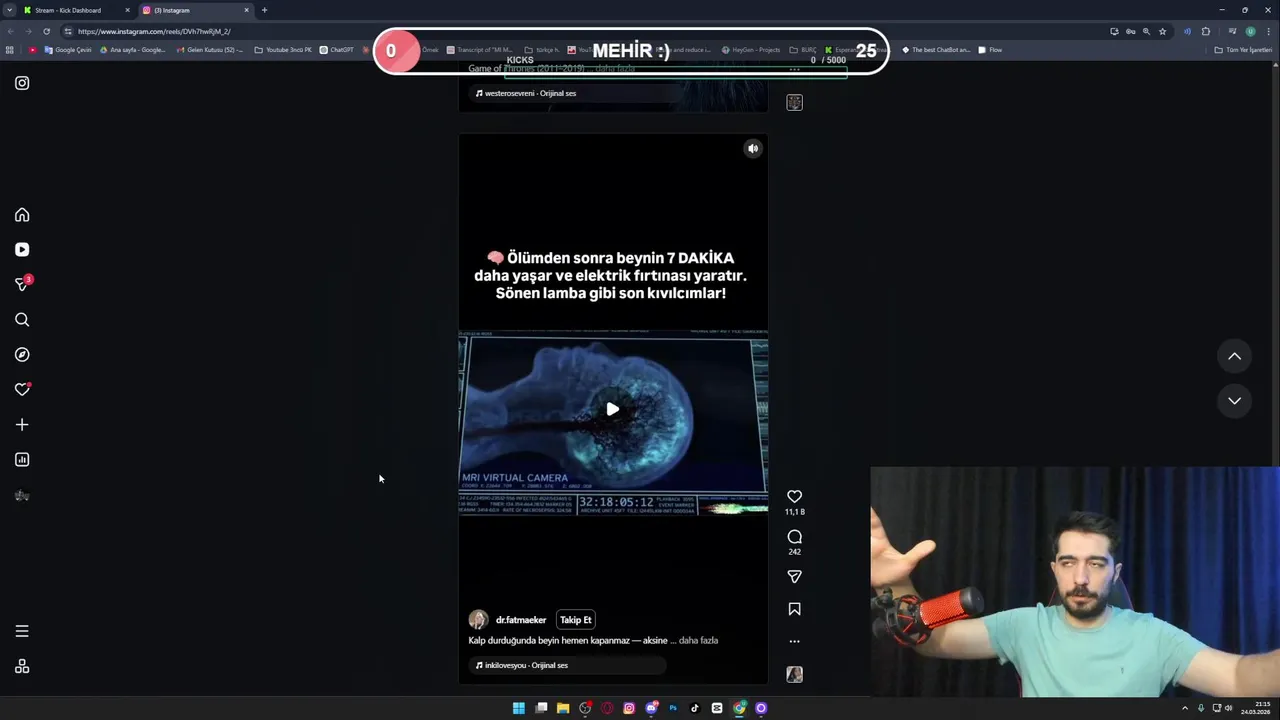Viewport: 1280px width, 720px height.
Task: Open the Explore compass icon
Action: tap(22, 355)
